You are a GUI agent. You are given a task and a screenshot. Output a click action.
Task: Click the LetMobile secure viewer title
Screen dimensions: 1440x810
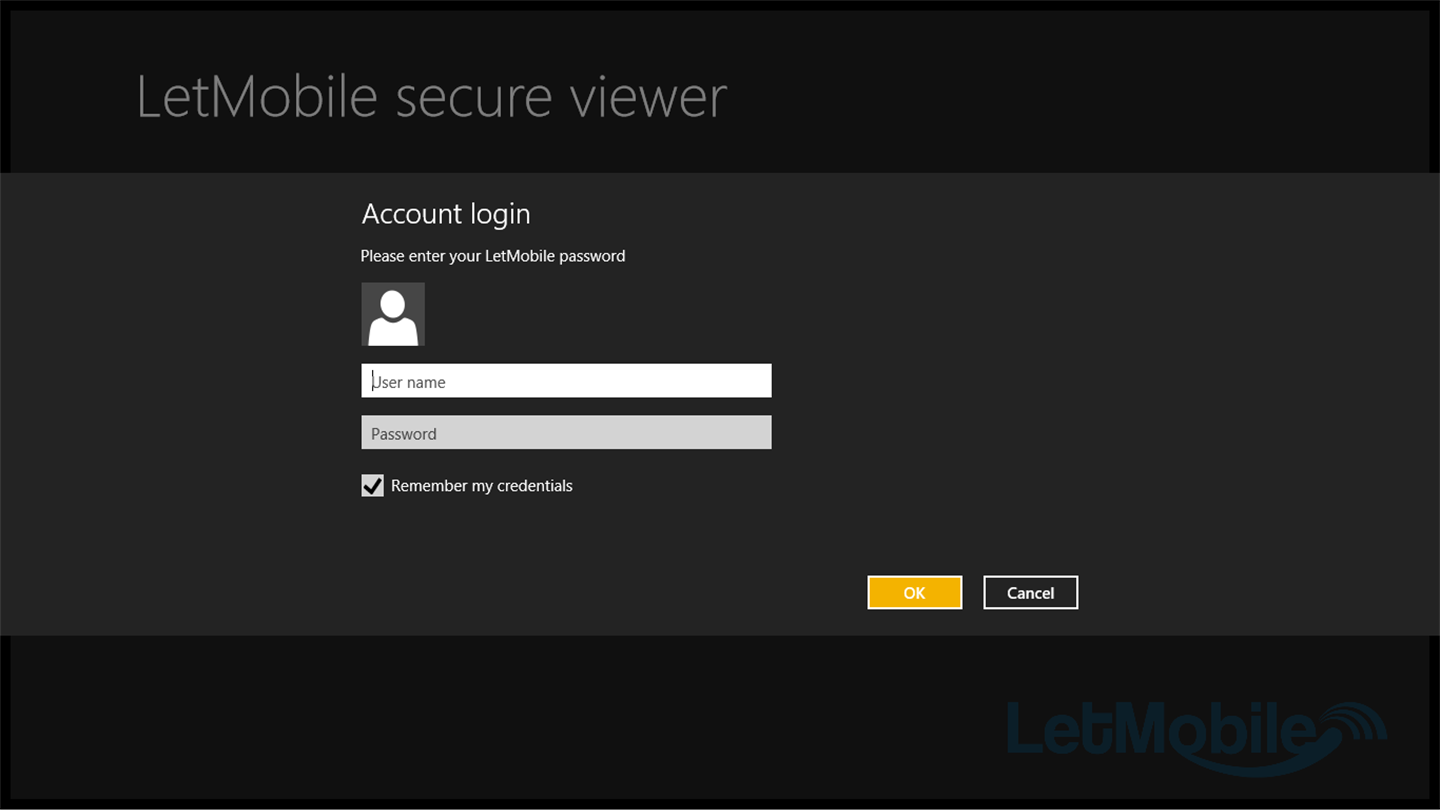point(431,97)
